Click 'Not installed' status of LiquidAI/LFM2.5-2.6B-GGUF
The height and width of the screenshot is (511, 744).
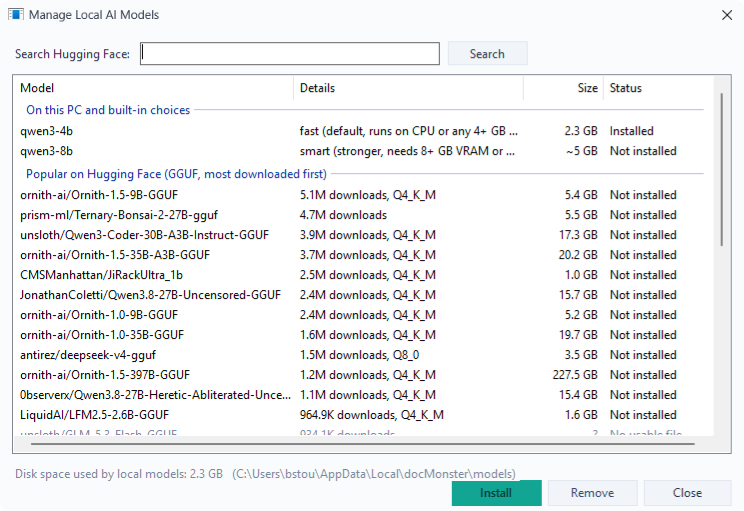click(x=643, y=415)
